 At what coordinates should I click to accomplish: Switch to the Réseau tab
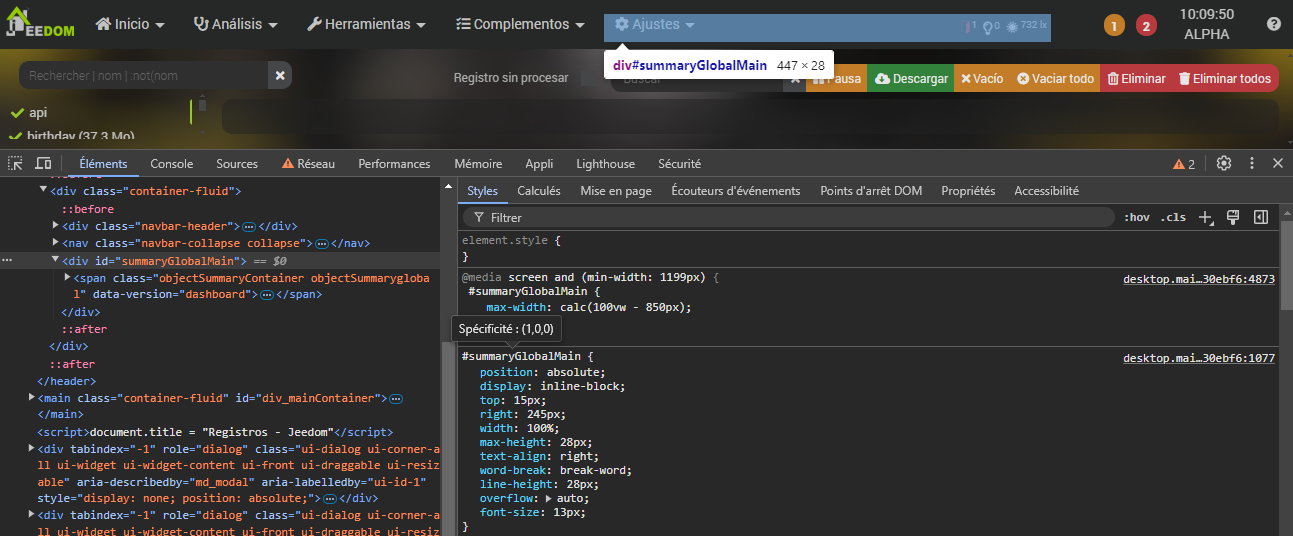tap(309, 164)
